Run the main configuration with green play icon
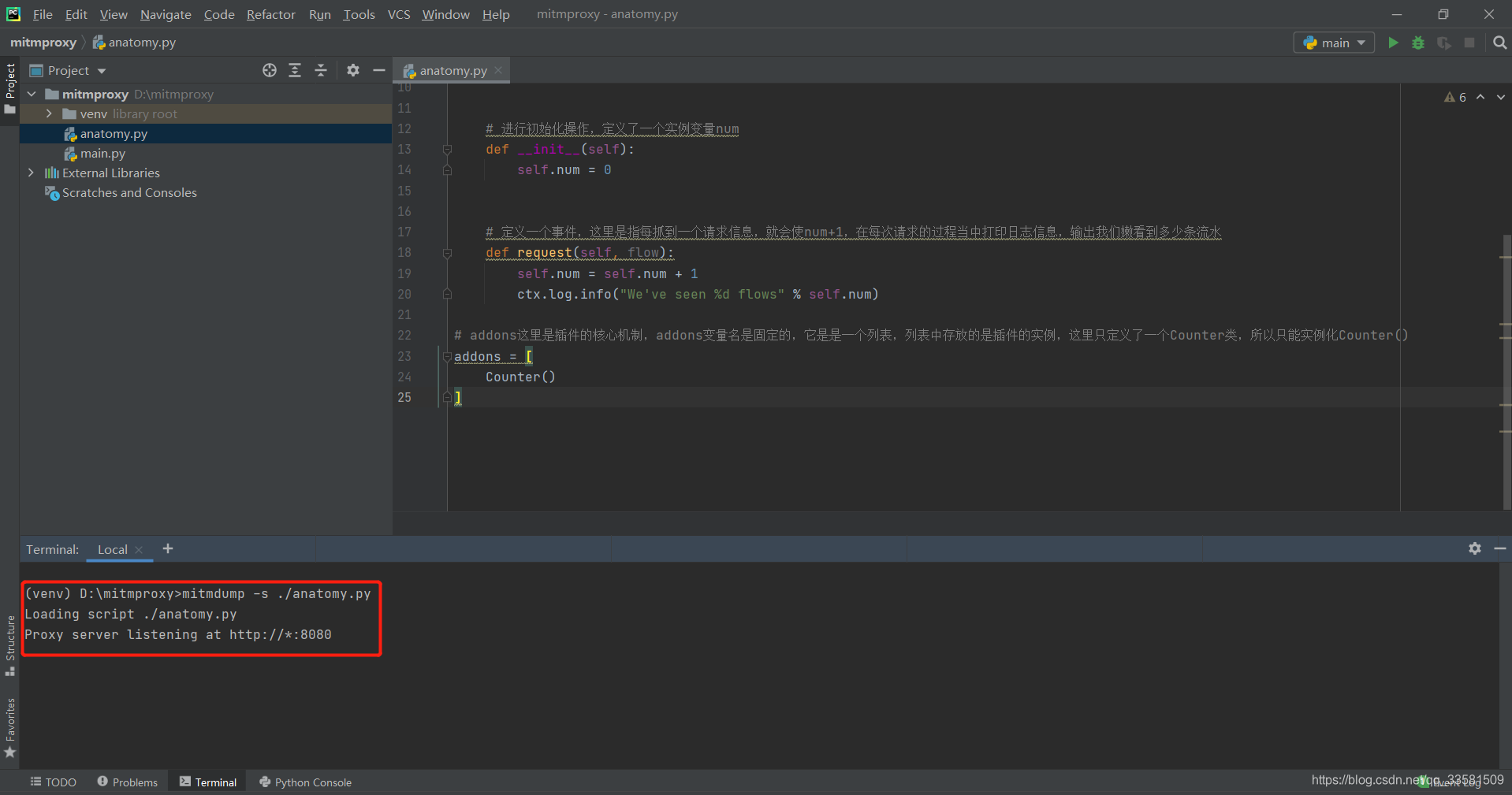Image resolution: width=1512 pixels, height=795 pixels. point(1393,43)
